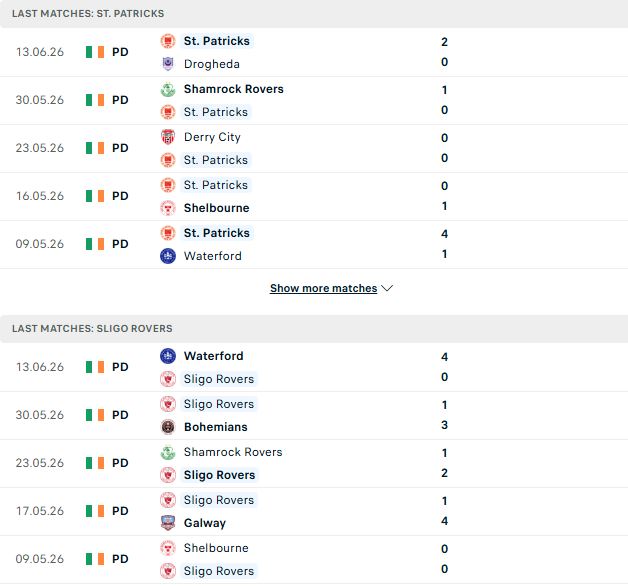Open the 13.06.26 Waterford vs Sligo Rovers match row
This screenshot has height=586, width=628.
coord(314,367)
